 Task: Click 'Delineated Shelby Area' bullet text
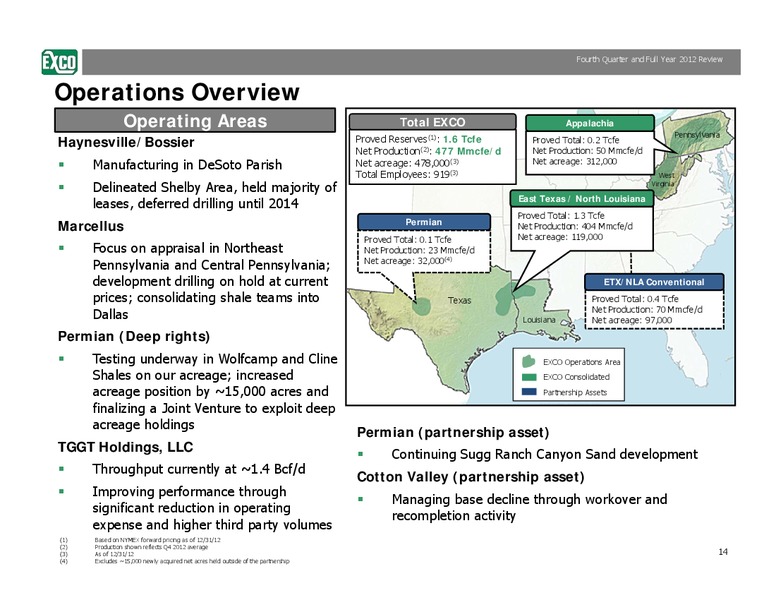pyautogui.click(x=215, y=196)
